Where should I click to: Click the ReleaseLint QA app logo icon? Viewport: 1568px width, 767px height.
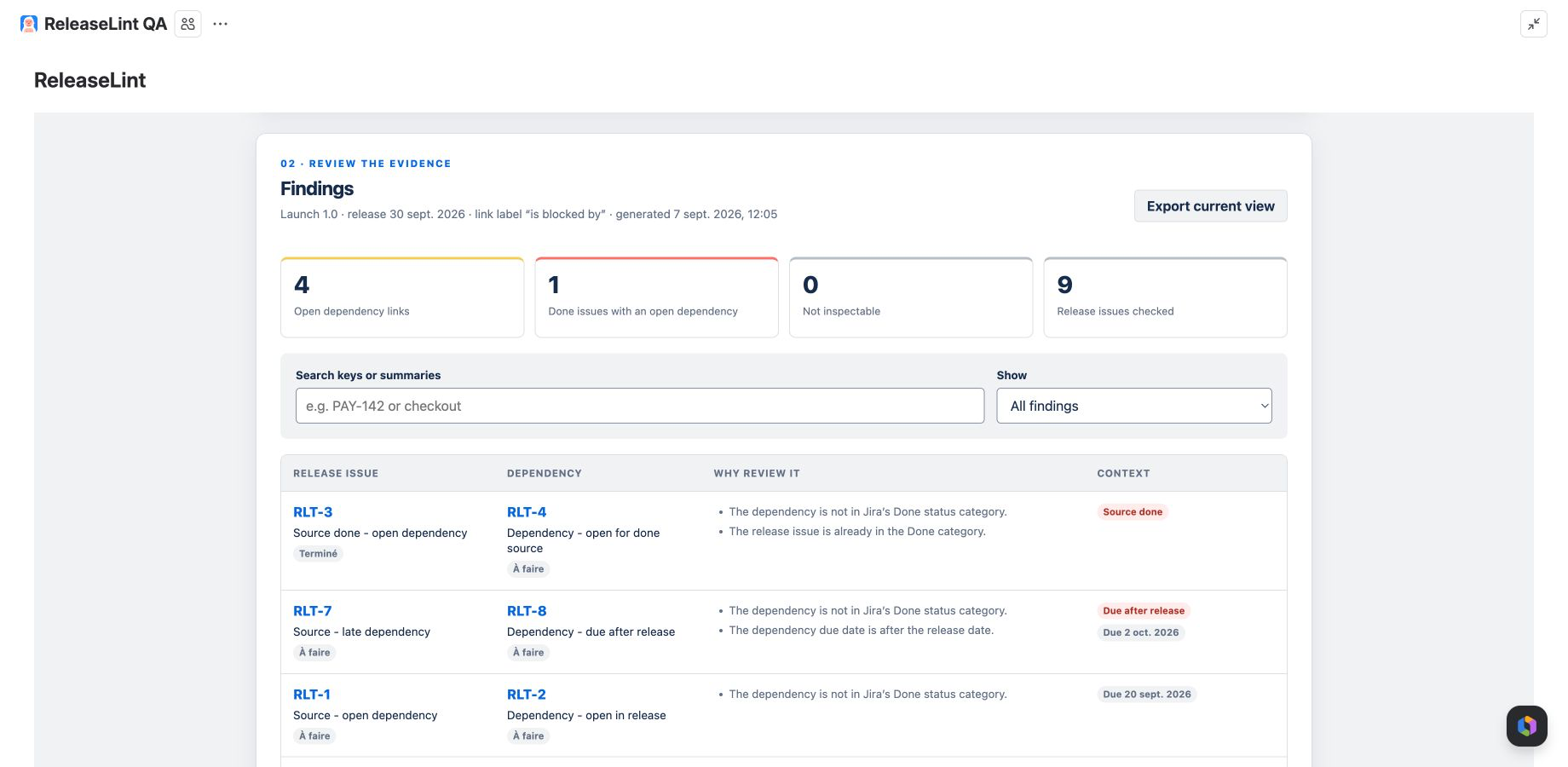[29, 24]
